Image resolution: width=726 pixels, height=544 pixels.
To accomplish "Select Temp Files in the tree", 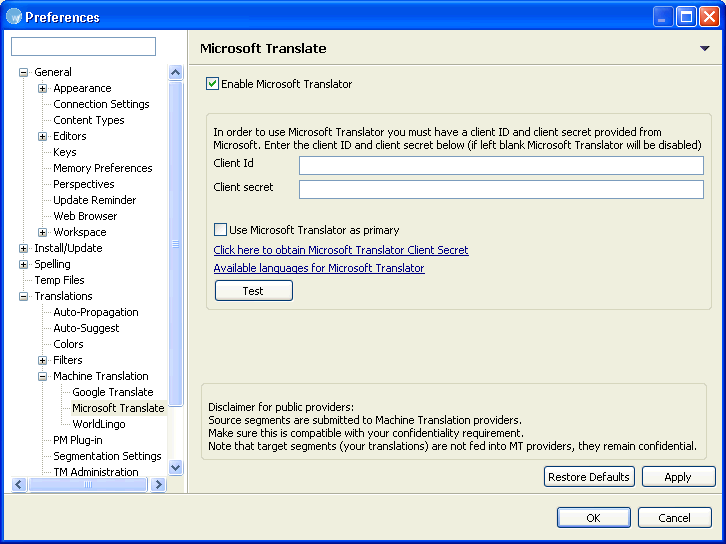I will coord(59,280).
